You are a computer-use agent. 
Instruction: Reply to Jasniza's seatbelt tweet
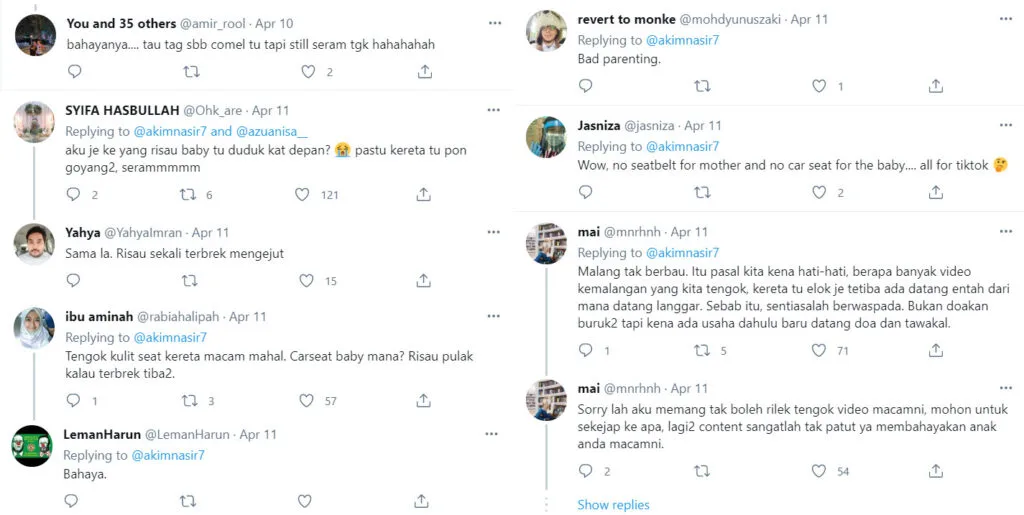tap(586, 193)
